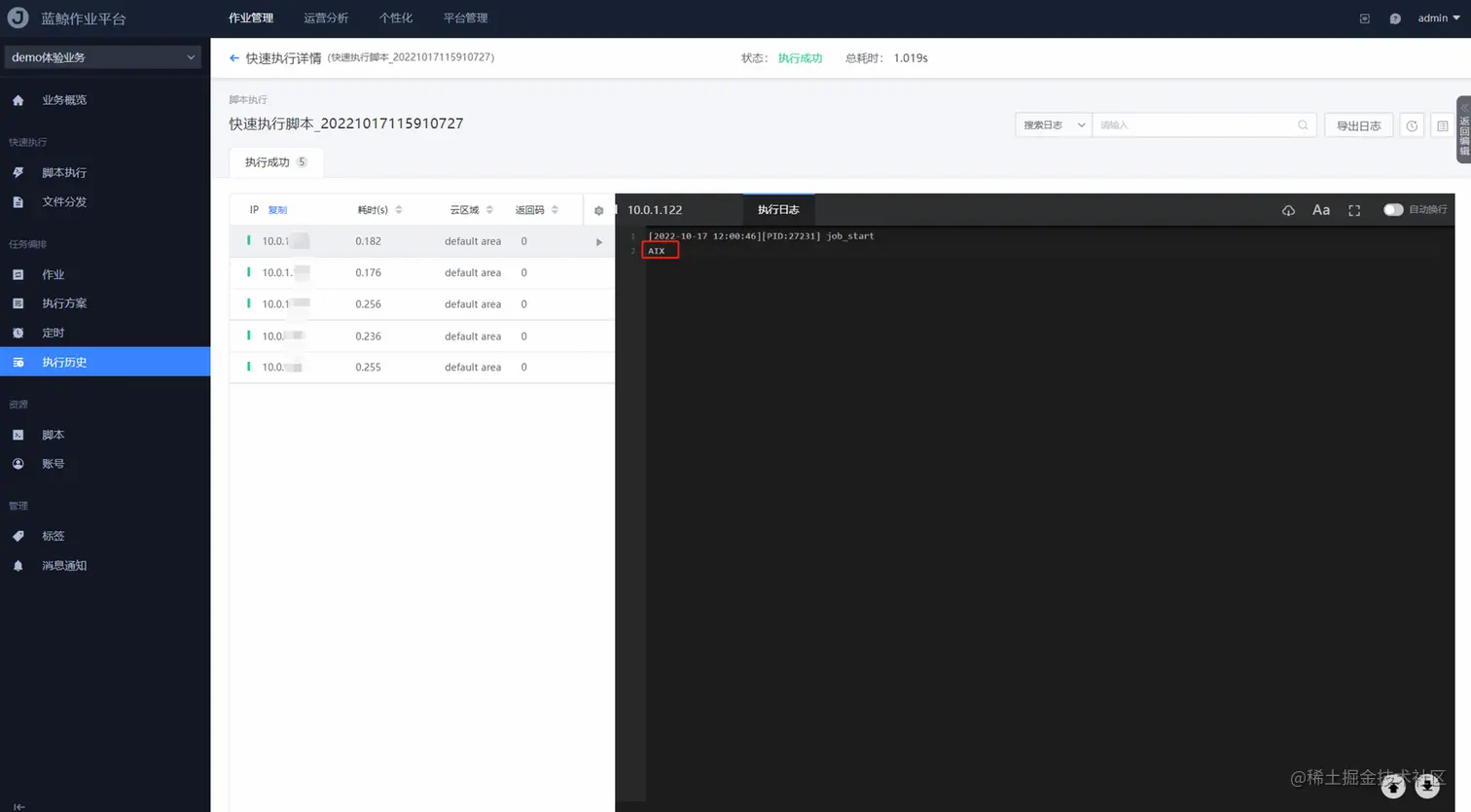The height and width of the screenshot is (812, 1471).
Task: Open the admin user dropdown
Action: point(1439,18)
